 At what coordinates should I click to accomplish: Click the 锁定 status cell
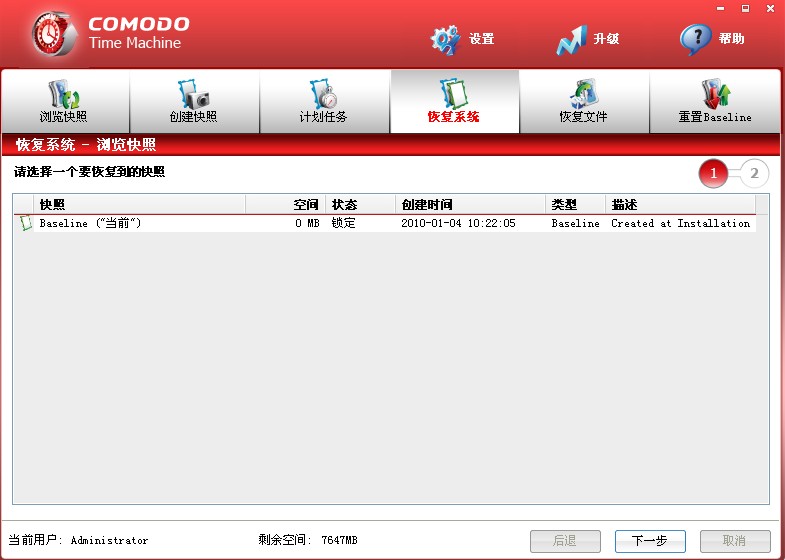(343, 223)
